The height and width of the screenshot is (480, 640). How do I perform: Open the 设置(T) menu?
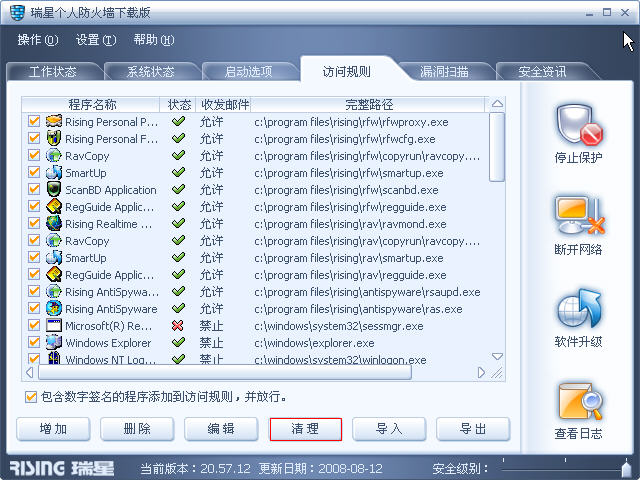[96, 40]
